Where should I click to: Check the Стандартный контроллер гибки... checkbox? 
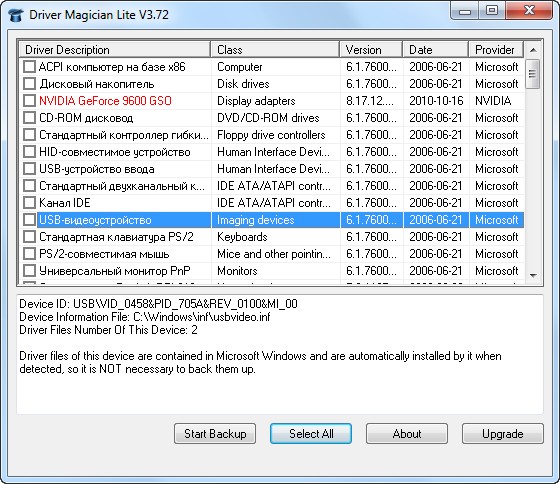pos(29,135)
